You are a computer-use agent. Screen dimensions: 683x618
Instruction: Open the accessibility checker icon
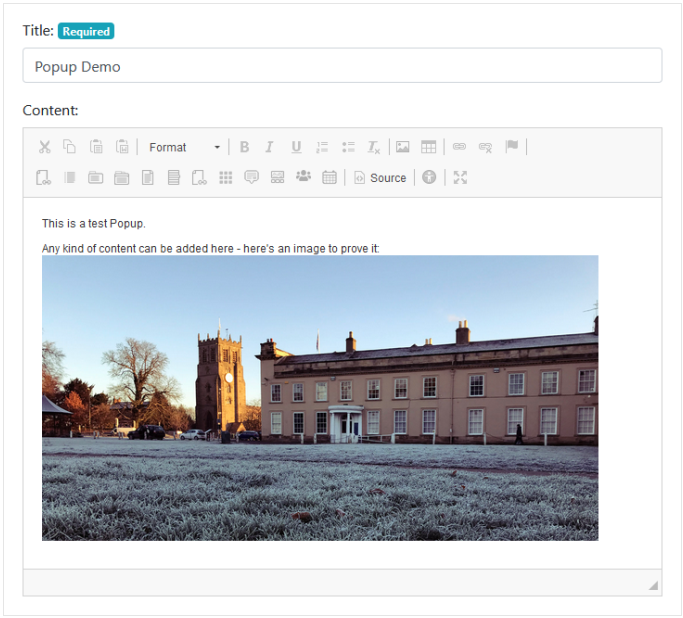(x=429, y=177)
